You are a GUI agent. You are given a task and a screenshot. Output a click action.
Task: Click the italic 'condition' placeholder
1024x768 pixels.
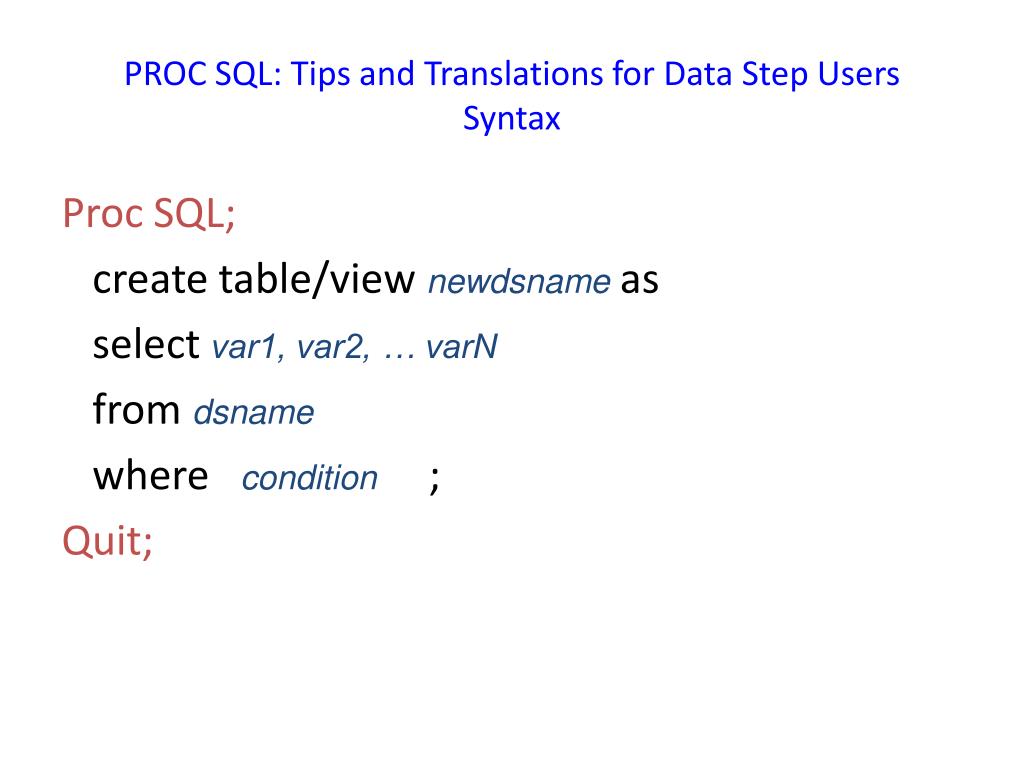310,478
